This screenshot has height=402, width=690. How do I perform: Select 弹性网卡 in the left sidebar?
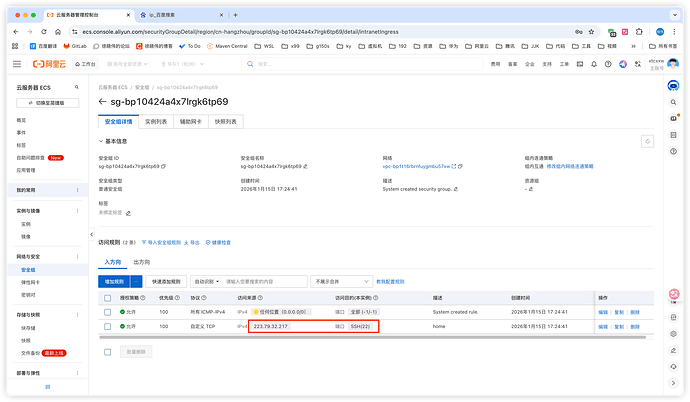click(28, 283)
